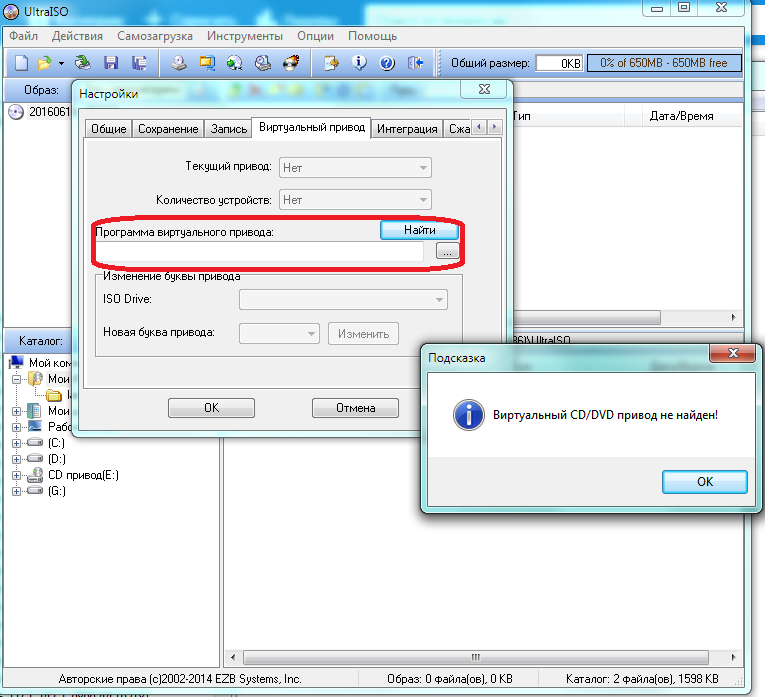Open the Новая буква привода dropdown
Screen dimensions: 765x697
(x=279, y=334)
